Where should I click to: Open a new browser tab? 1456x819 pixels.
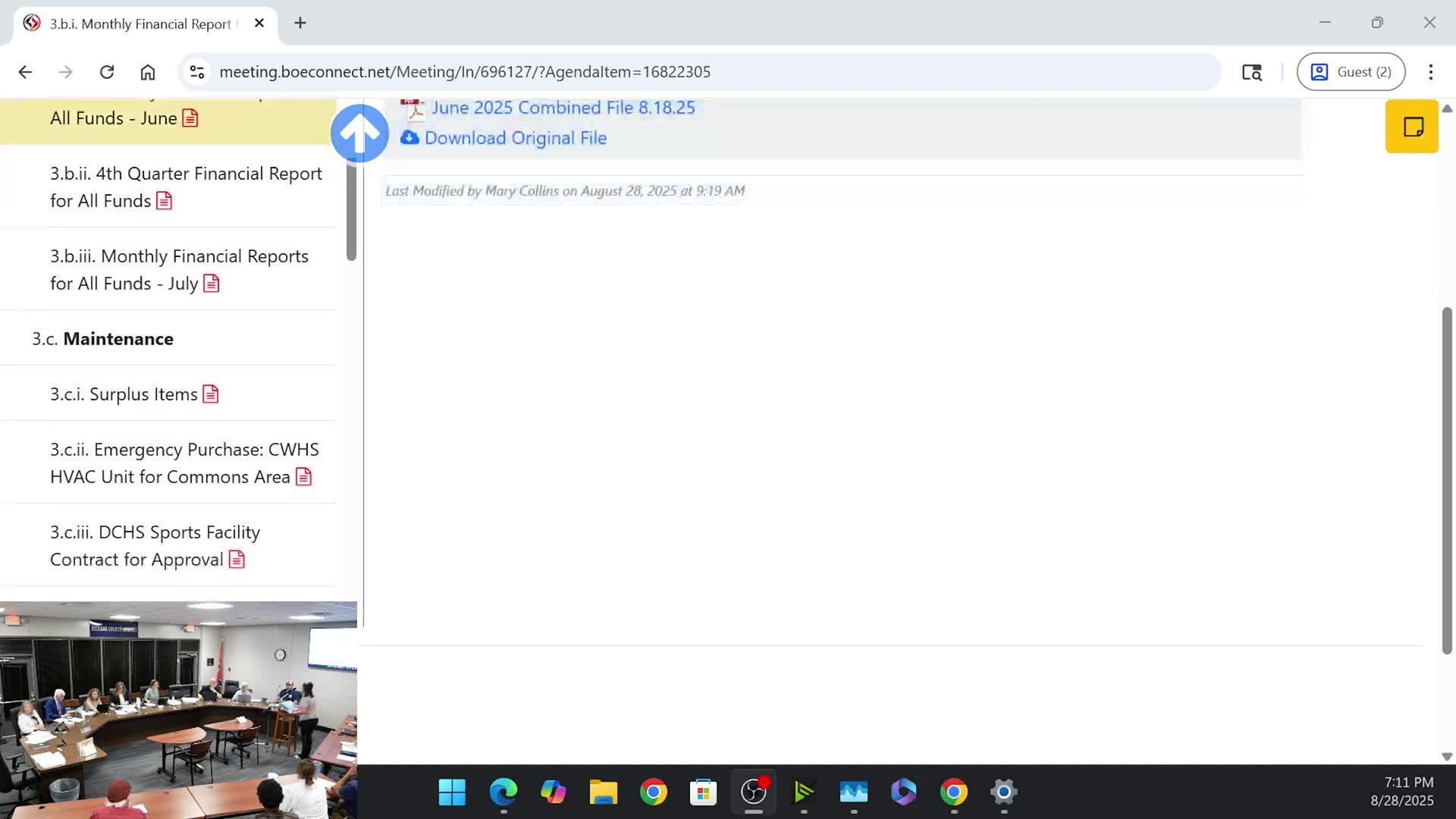(300, 23)
